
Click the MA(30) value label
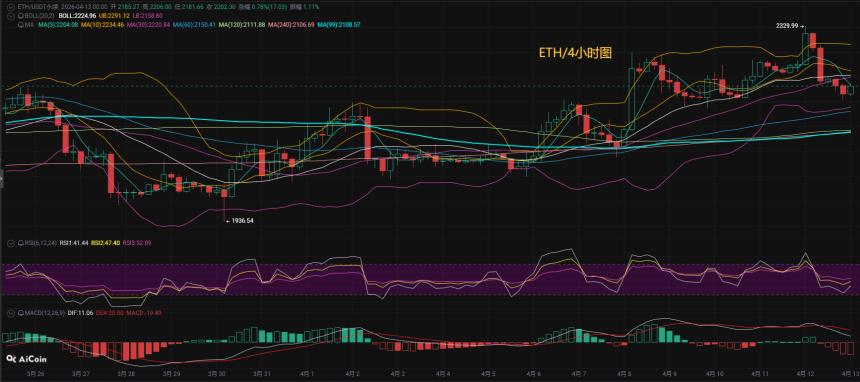tap(148, 25)
